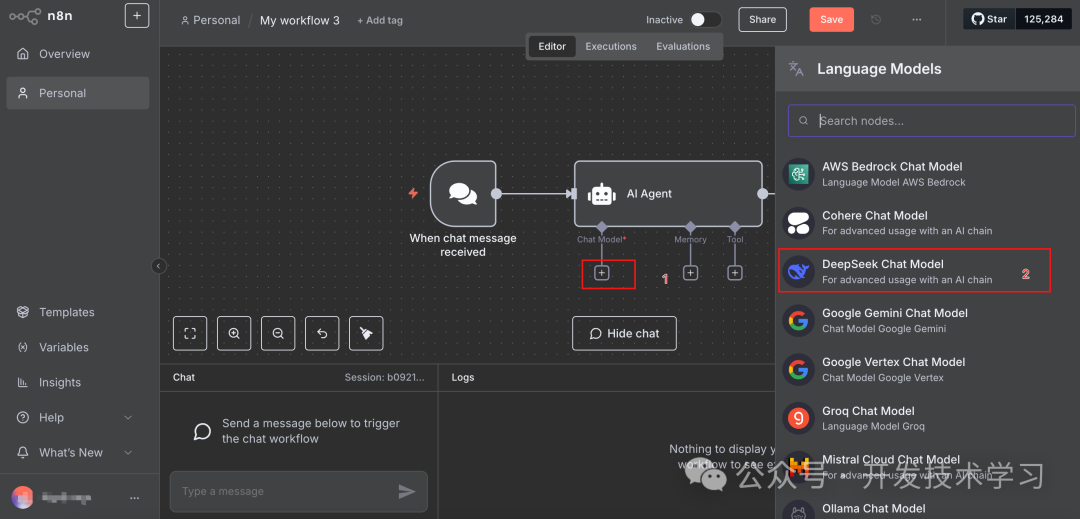Add a Chat Model sub-node with plus
1080x519 pixels.
point(602,273)
